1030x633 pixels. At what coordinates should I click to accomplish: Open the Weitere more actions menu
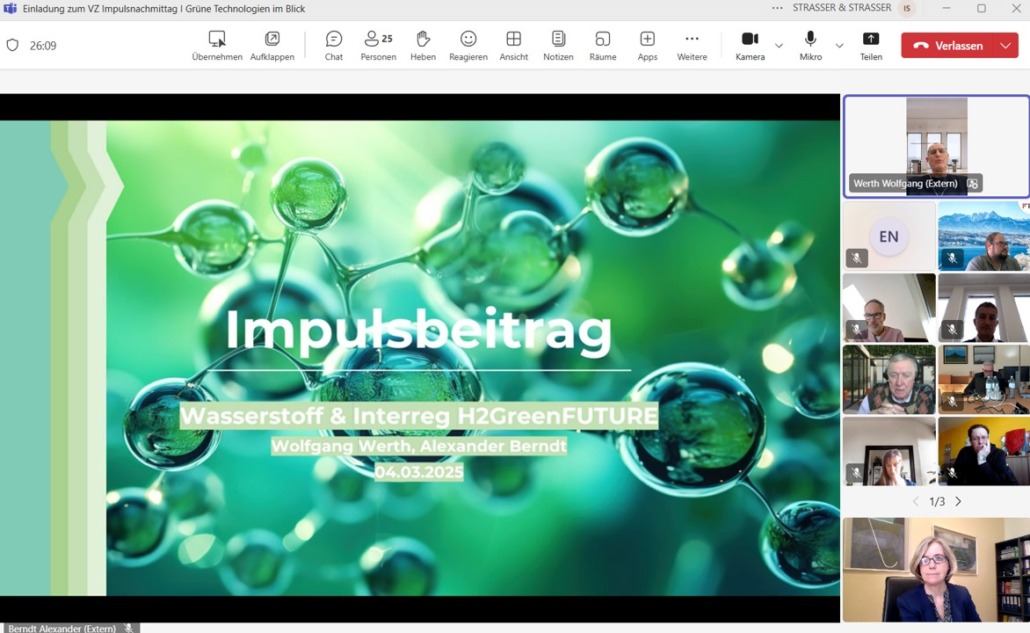692,45
